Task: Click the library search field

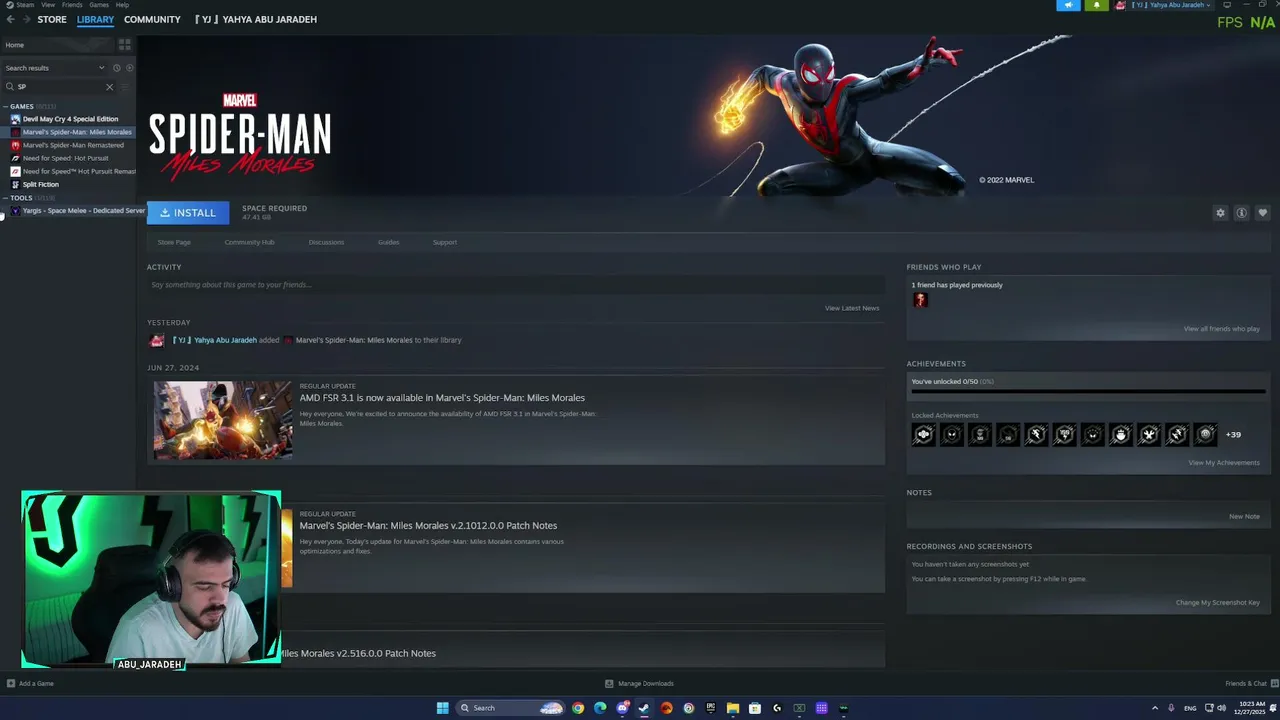Action: point(60,87)
